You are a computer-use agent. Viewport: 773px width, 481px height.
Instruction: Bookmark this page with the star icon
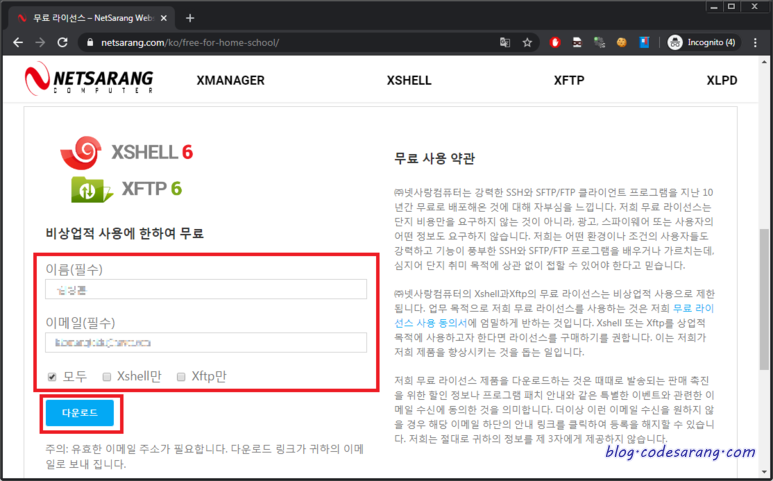click(527, 43)
